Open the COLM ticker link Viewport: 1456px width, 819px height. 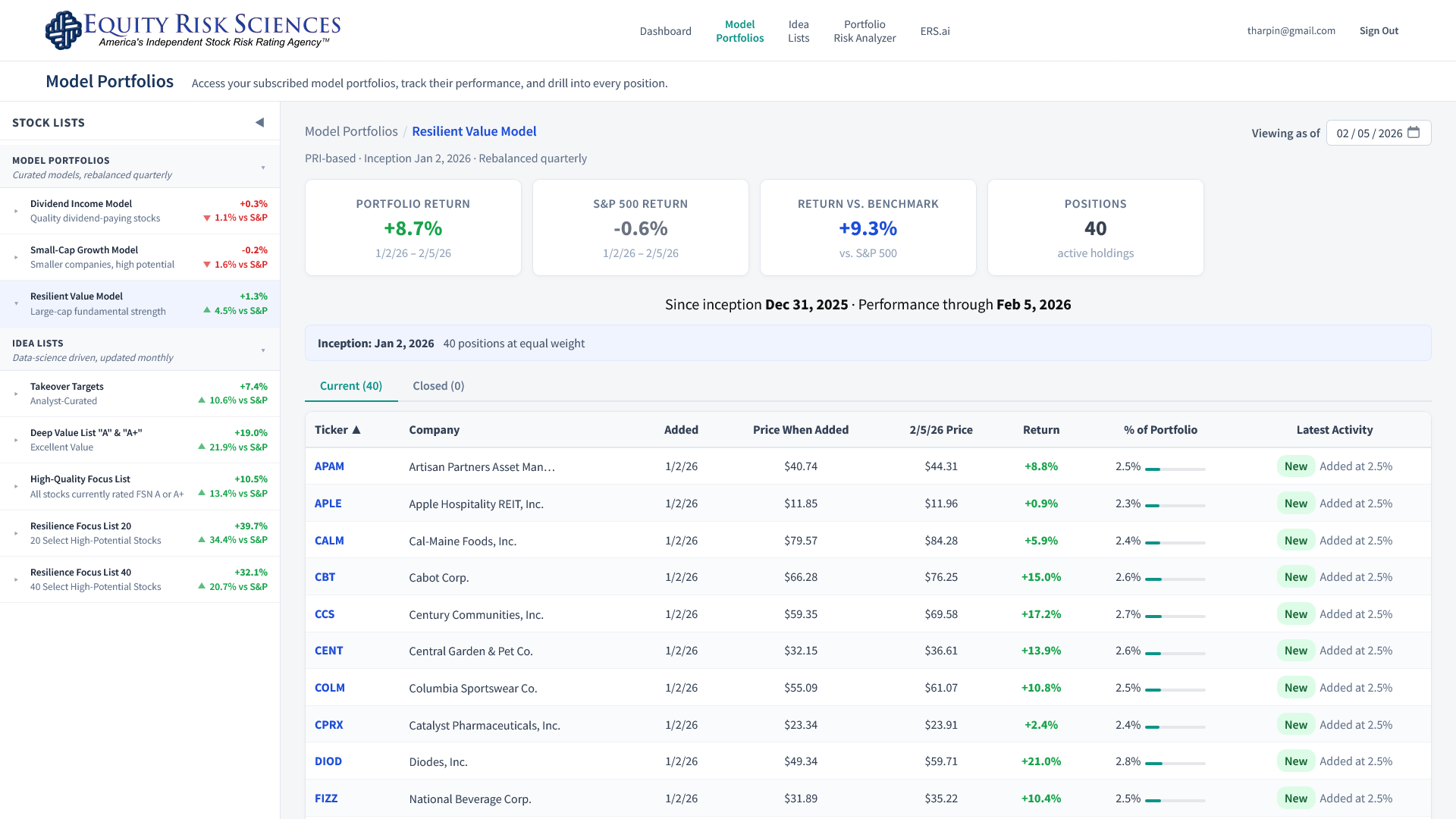point(329,688)
